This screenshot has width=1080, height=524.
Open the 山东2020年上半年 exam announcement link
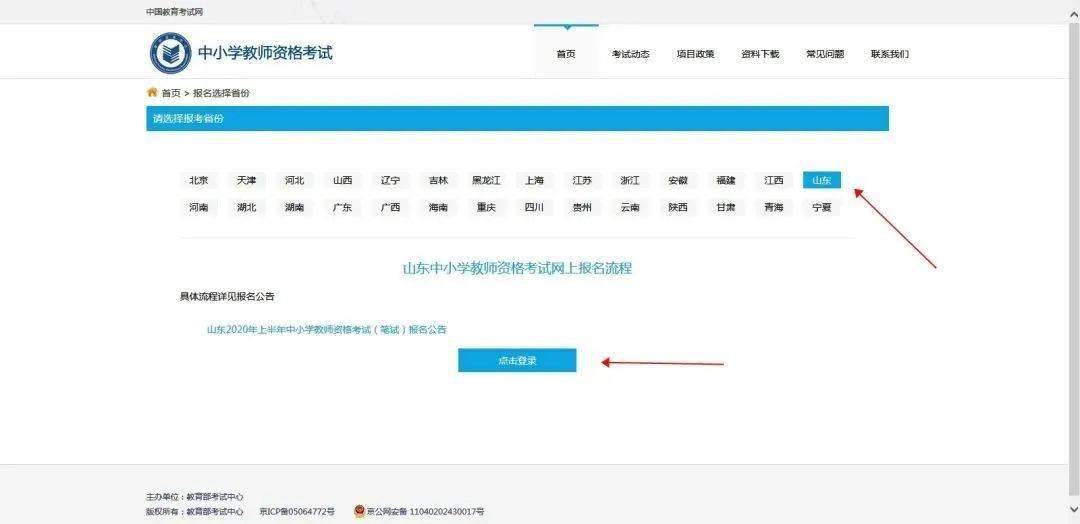click(326, 330)
